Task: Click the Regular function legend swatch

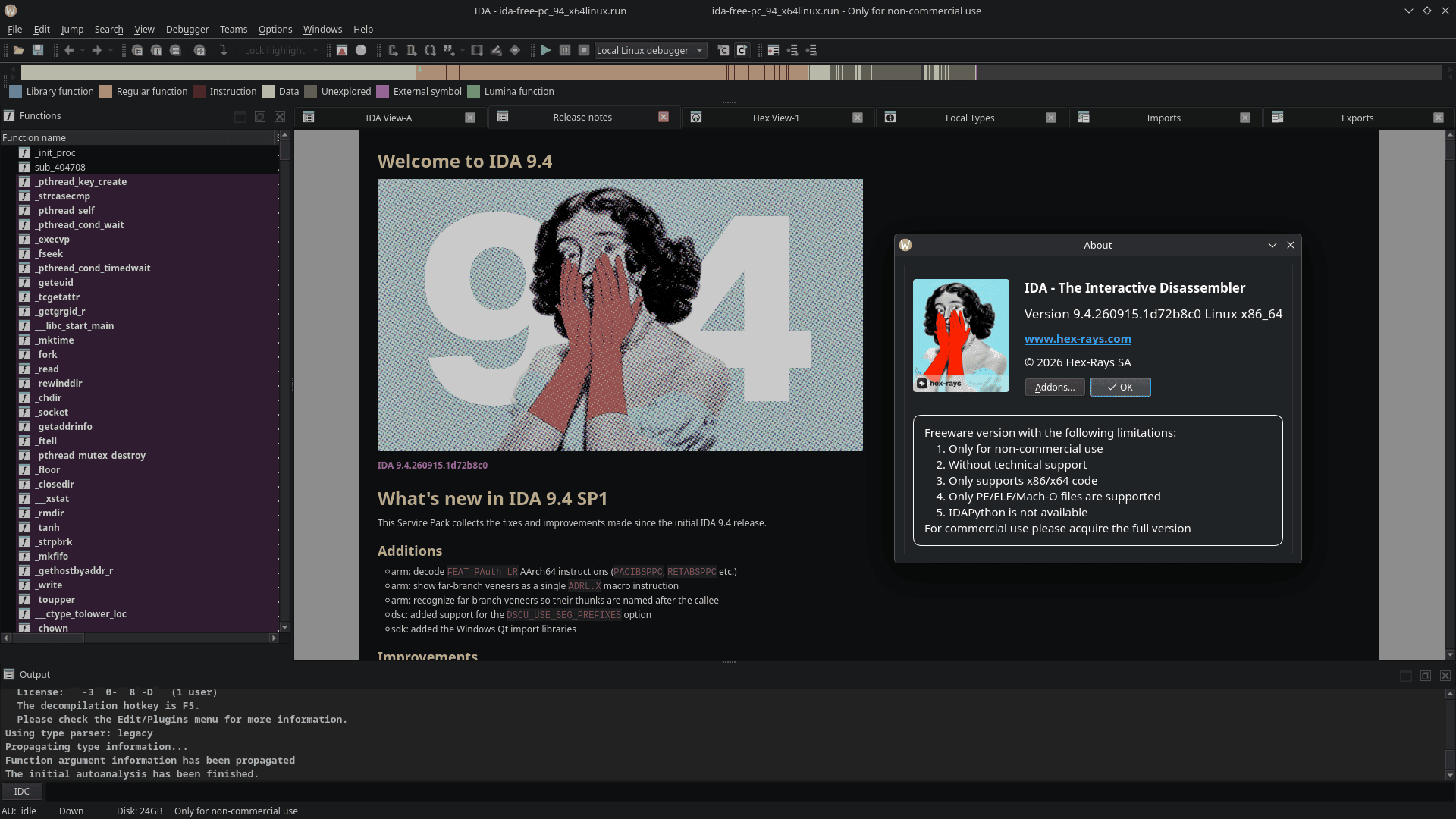Action: 106,91
